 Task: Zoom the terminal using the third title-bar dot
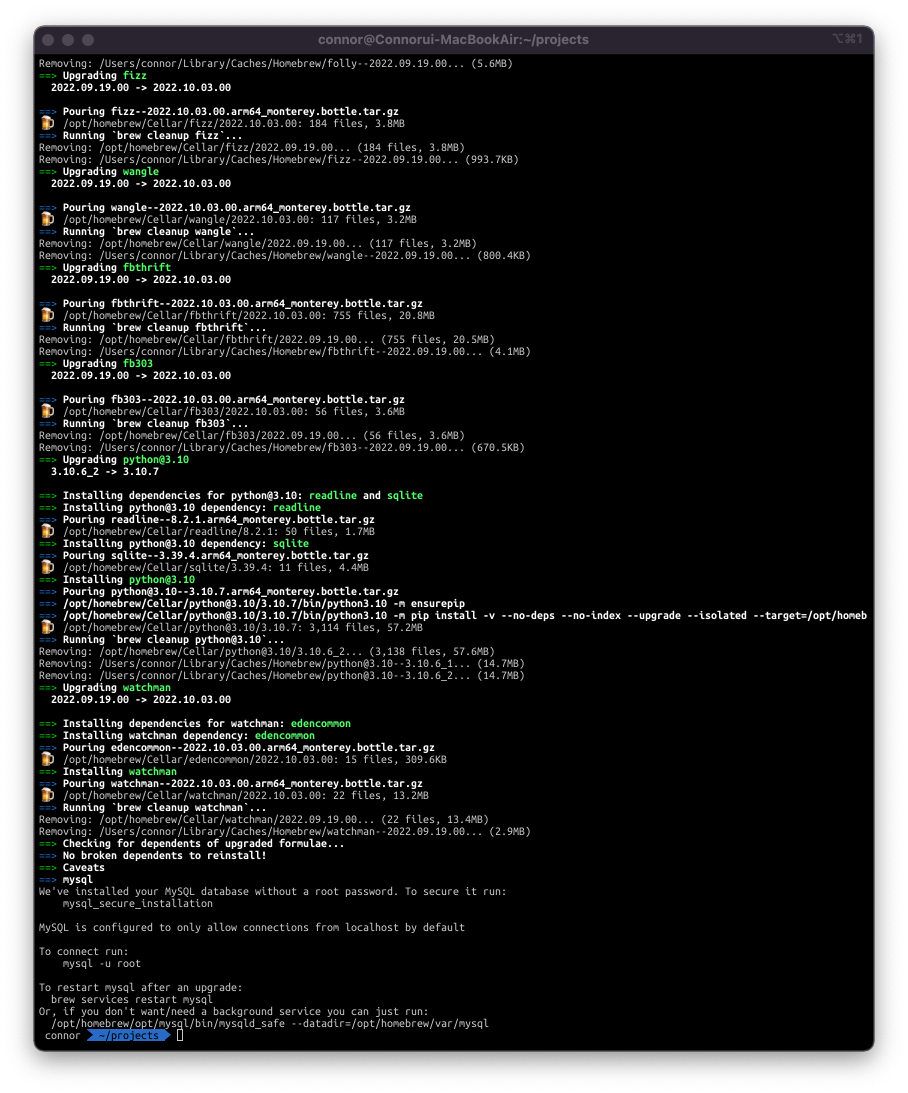[88, 40]
